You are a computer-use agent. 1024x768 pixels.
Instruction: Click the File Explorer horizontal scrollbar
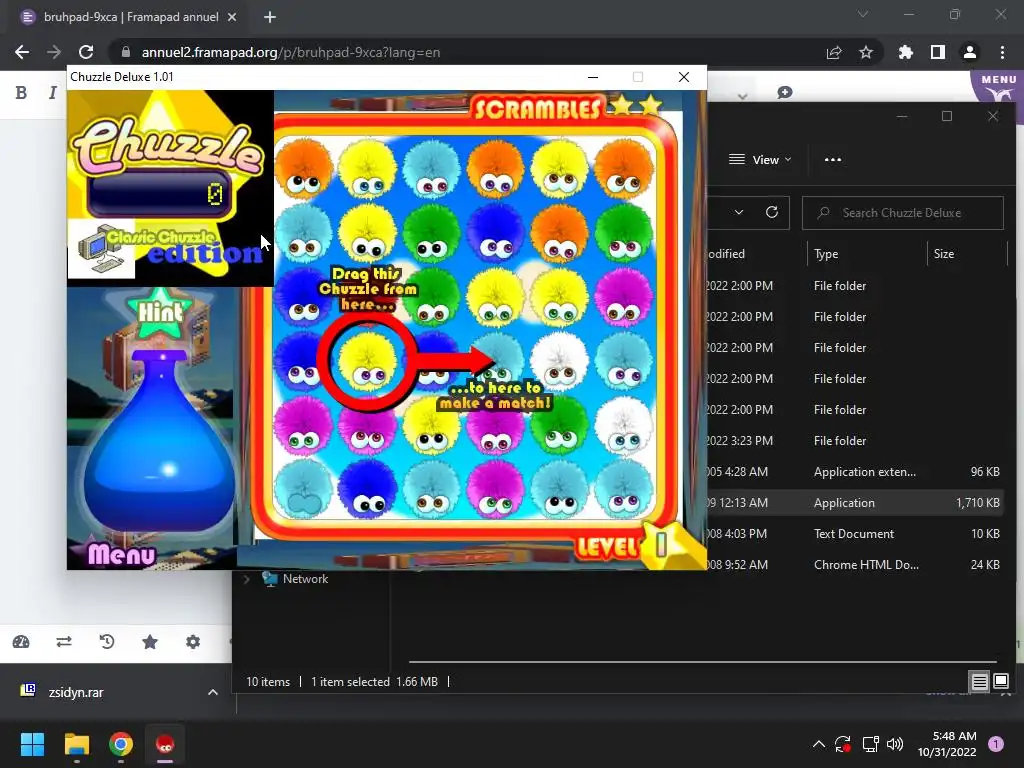click(x=703, y=662)
